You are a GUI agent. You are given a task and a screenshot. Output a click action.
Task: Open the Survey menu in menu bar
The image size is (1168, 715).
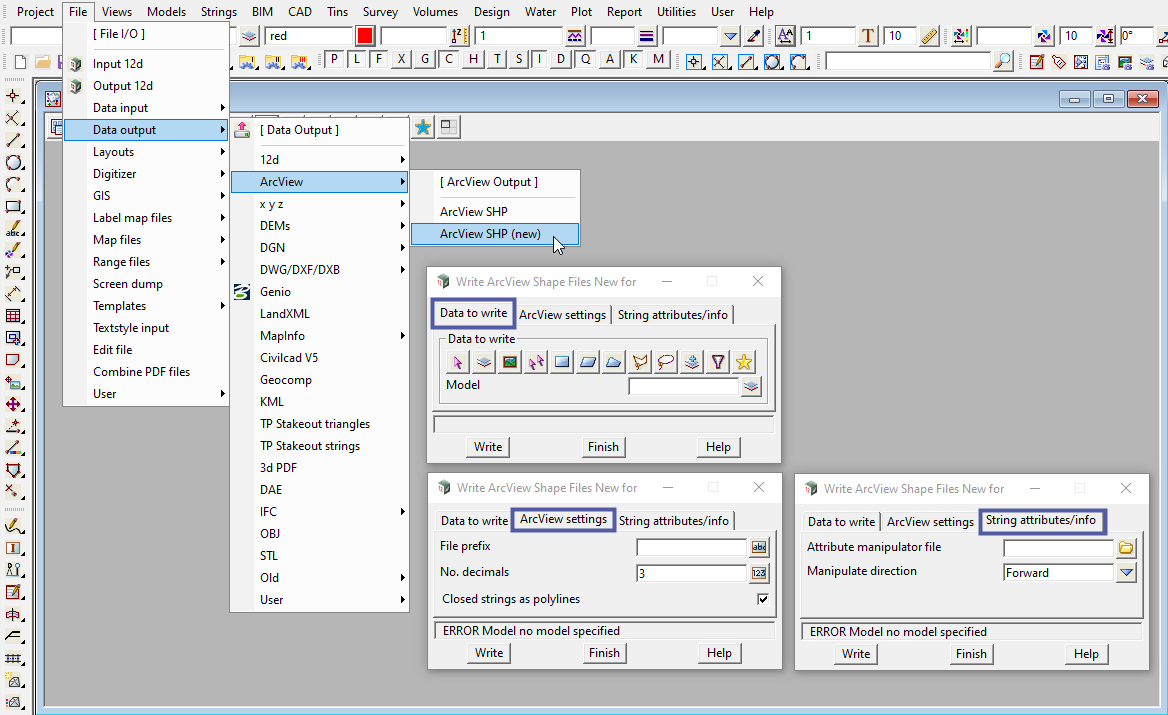click(x=380, y=12)
